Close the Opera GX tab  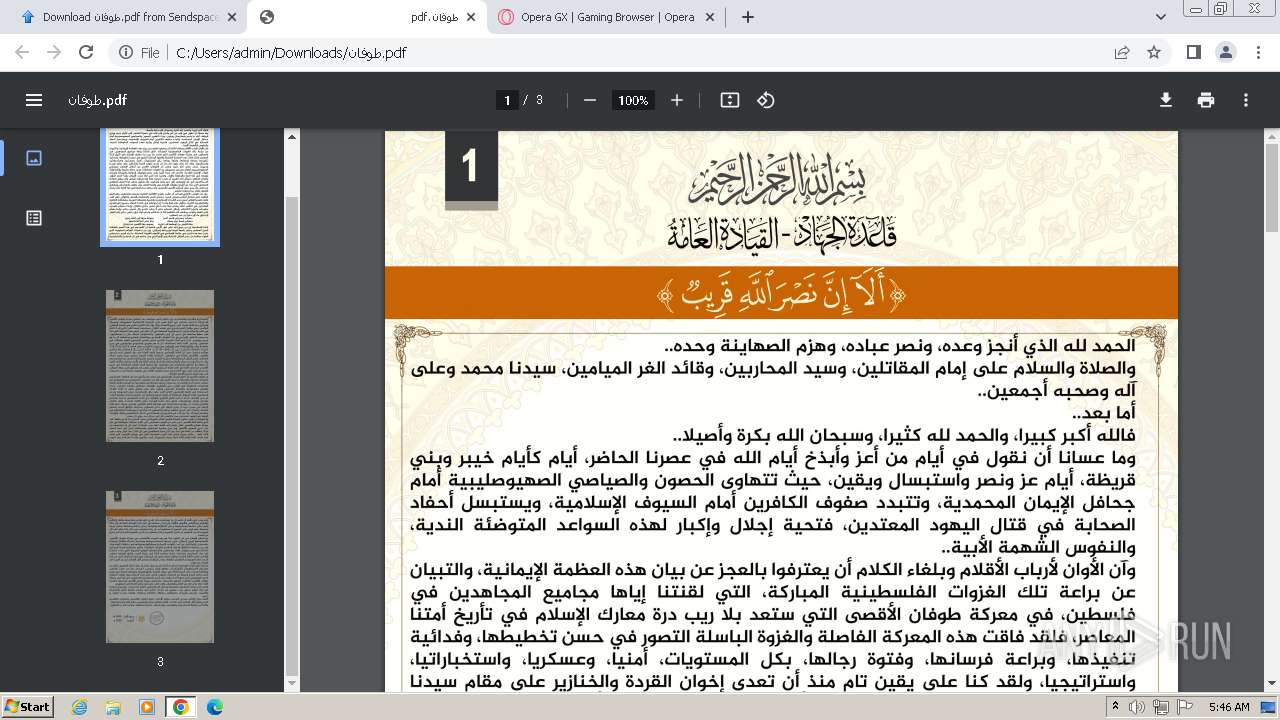(711, 17)
